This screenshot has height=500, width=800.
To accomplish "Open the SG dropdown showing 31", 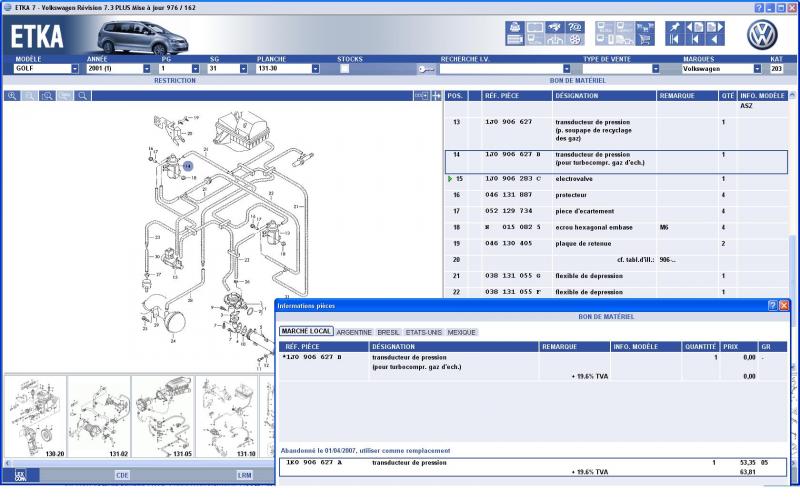I will point(243,69).
